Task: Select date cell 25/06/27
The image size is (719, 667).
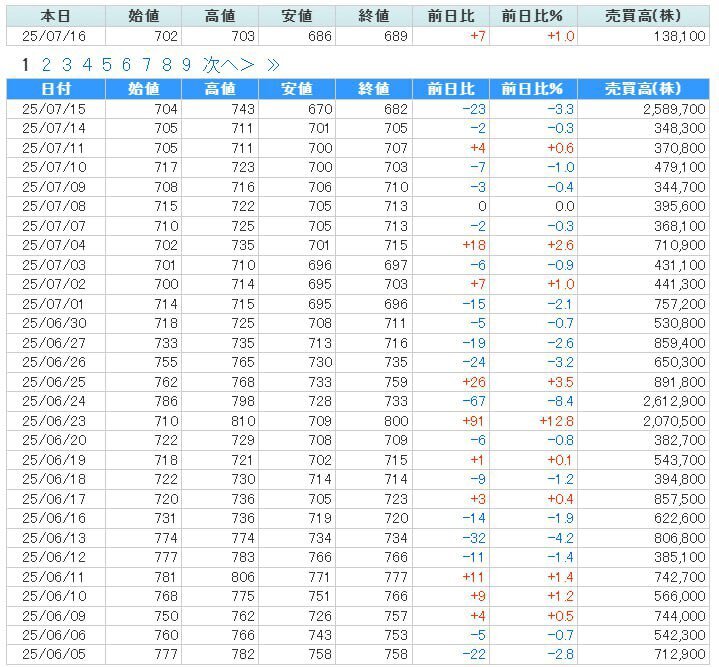Action: point(54,343)
